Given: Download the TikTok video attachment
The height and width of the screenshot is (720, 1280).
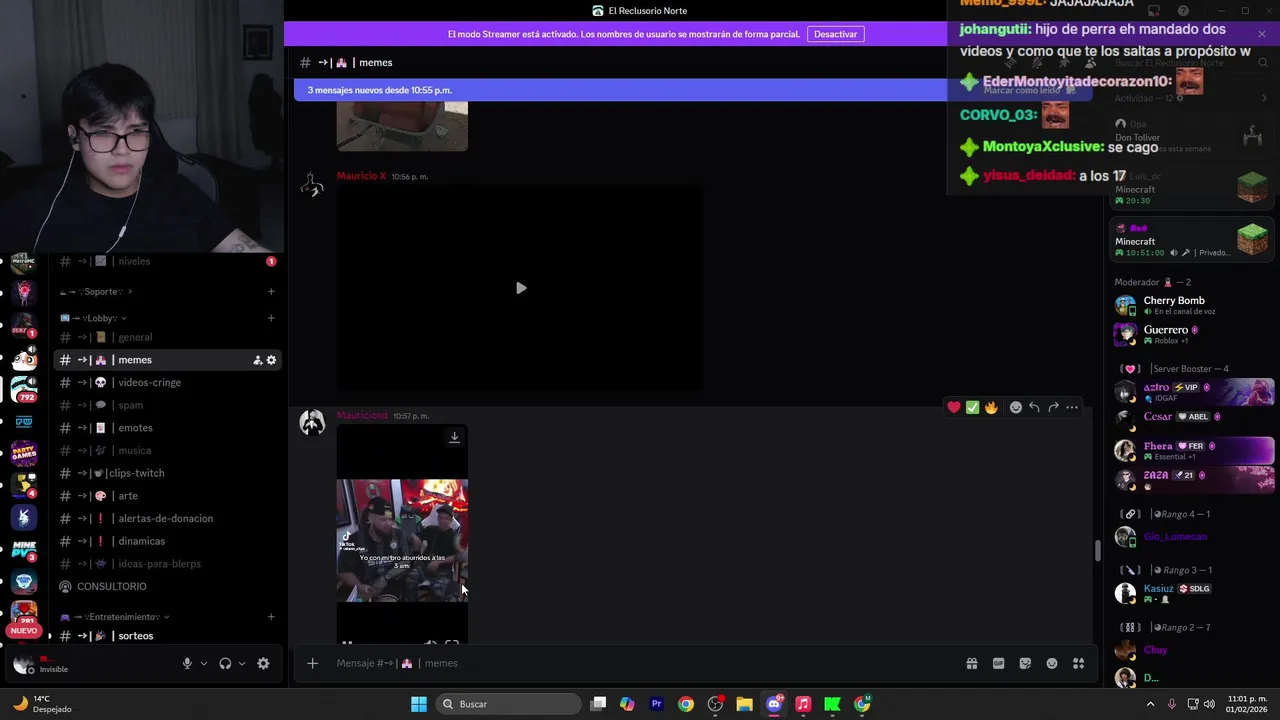Looking at the screenshot, I should [454, 437].
